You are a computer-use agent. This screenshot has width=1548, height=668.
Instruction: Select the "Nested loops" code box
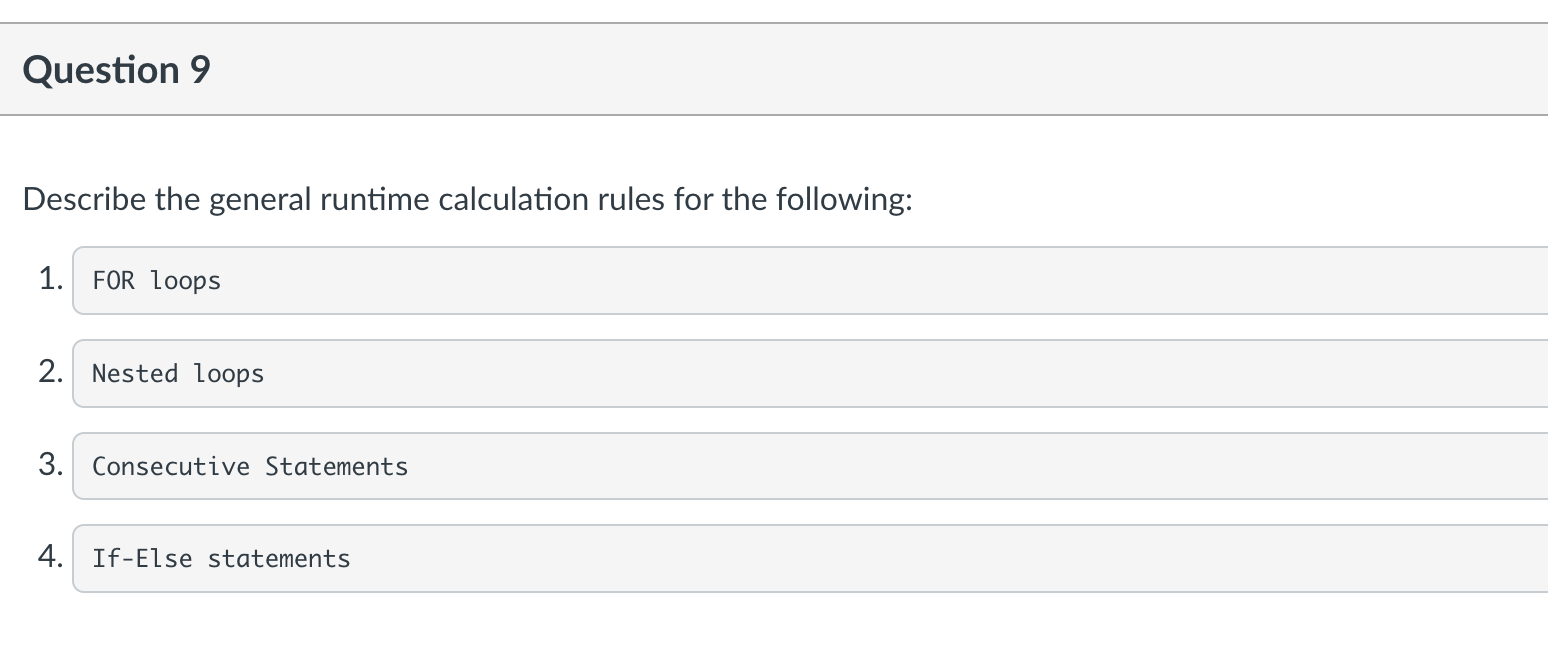[x=810, y=373]
